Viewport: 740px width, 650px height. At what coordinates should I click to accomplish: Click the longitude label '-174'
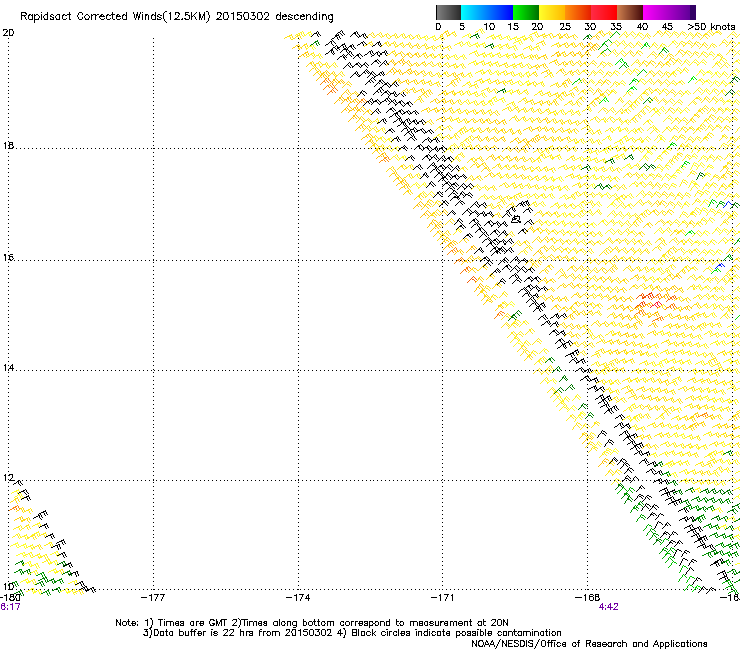(298, 598)
